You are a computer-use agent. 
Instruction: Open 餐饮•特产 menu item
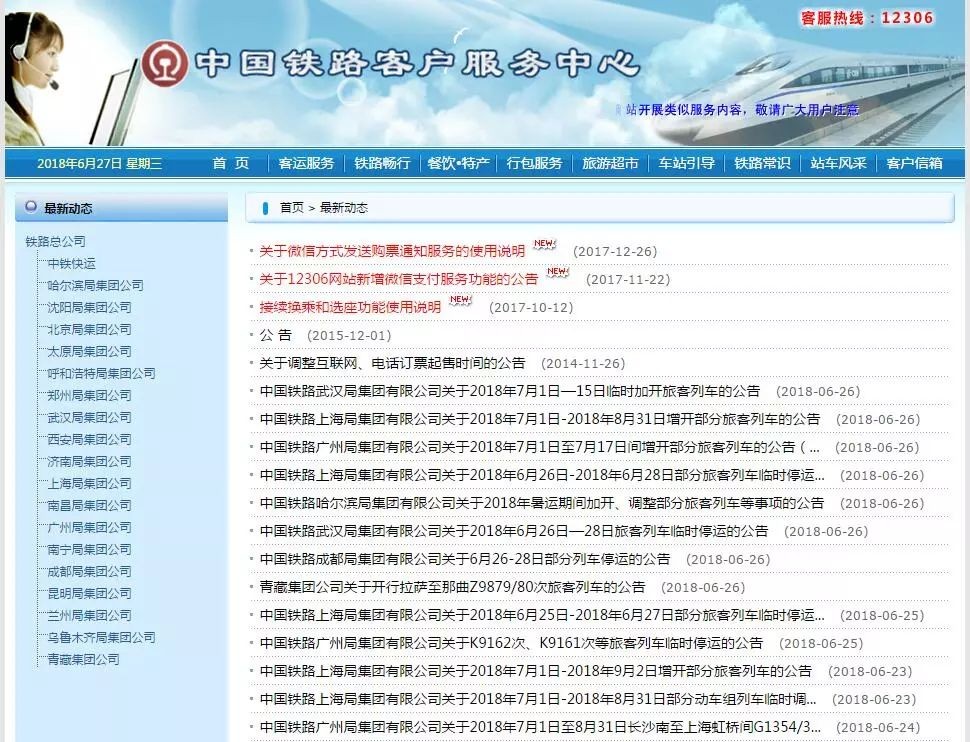click(x=458, y=163)
